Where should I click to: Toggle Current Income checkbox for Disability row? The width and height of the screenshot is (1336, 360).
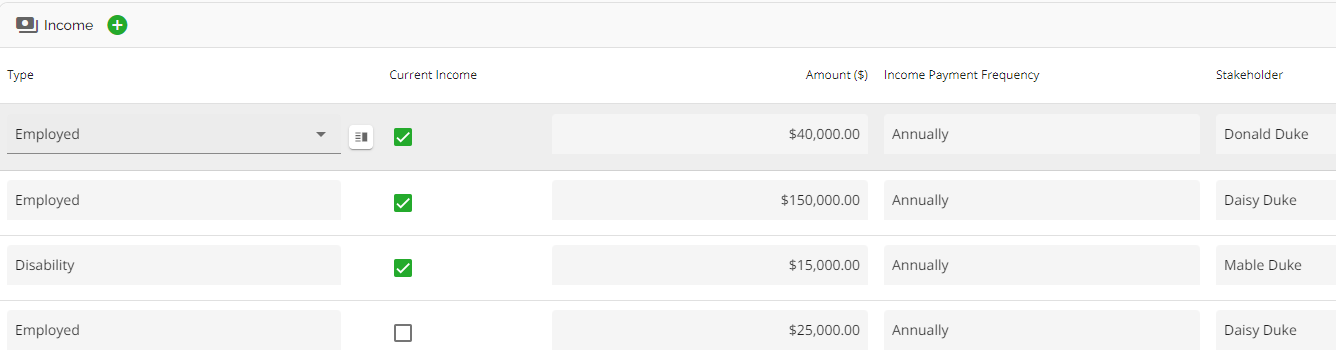403,268
